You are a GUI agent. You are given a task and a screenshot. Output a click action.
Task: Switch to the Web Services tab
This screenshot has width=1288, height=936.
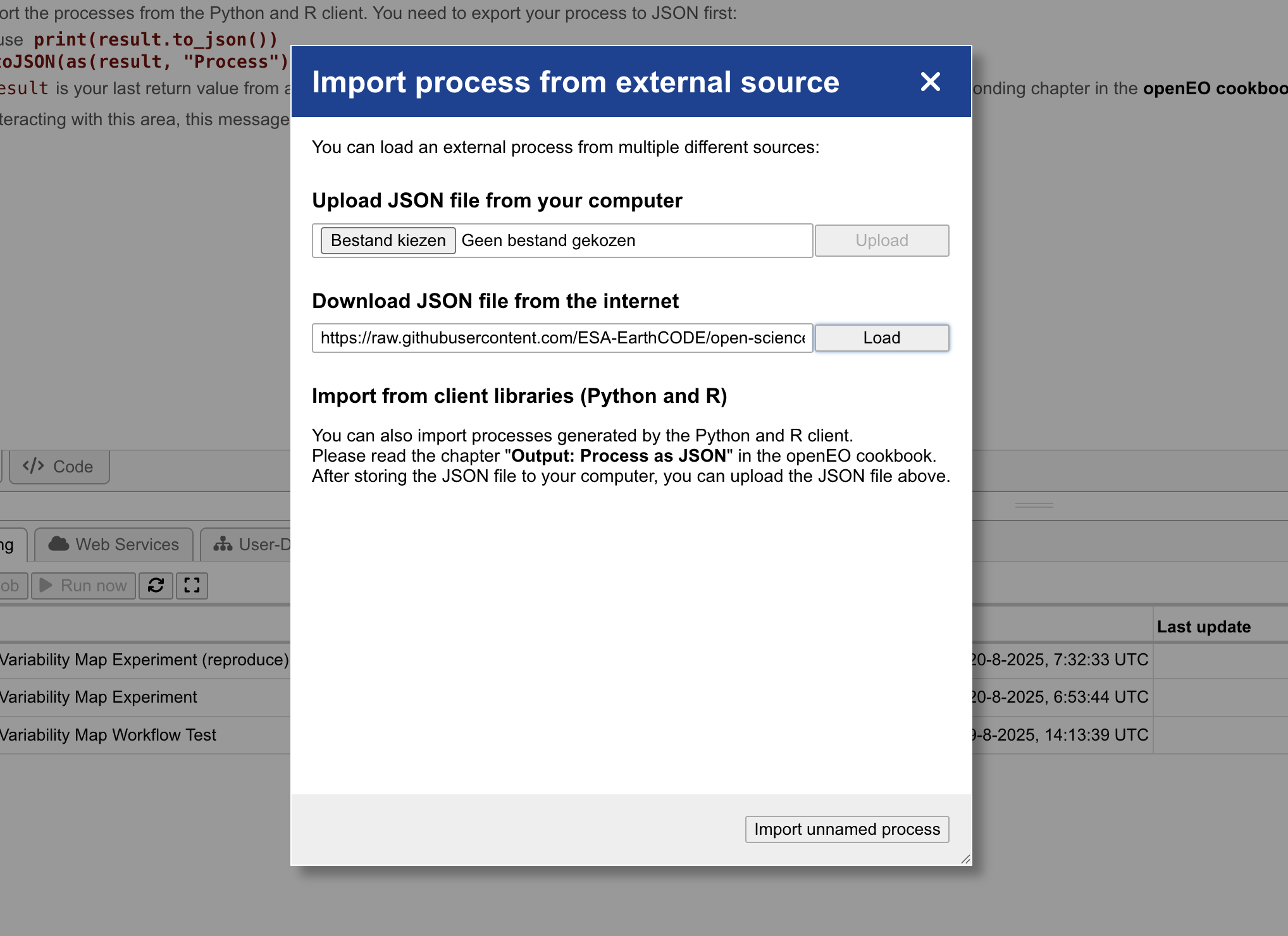pyautogui.click(x=113, y=544)
